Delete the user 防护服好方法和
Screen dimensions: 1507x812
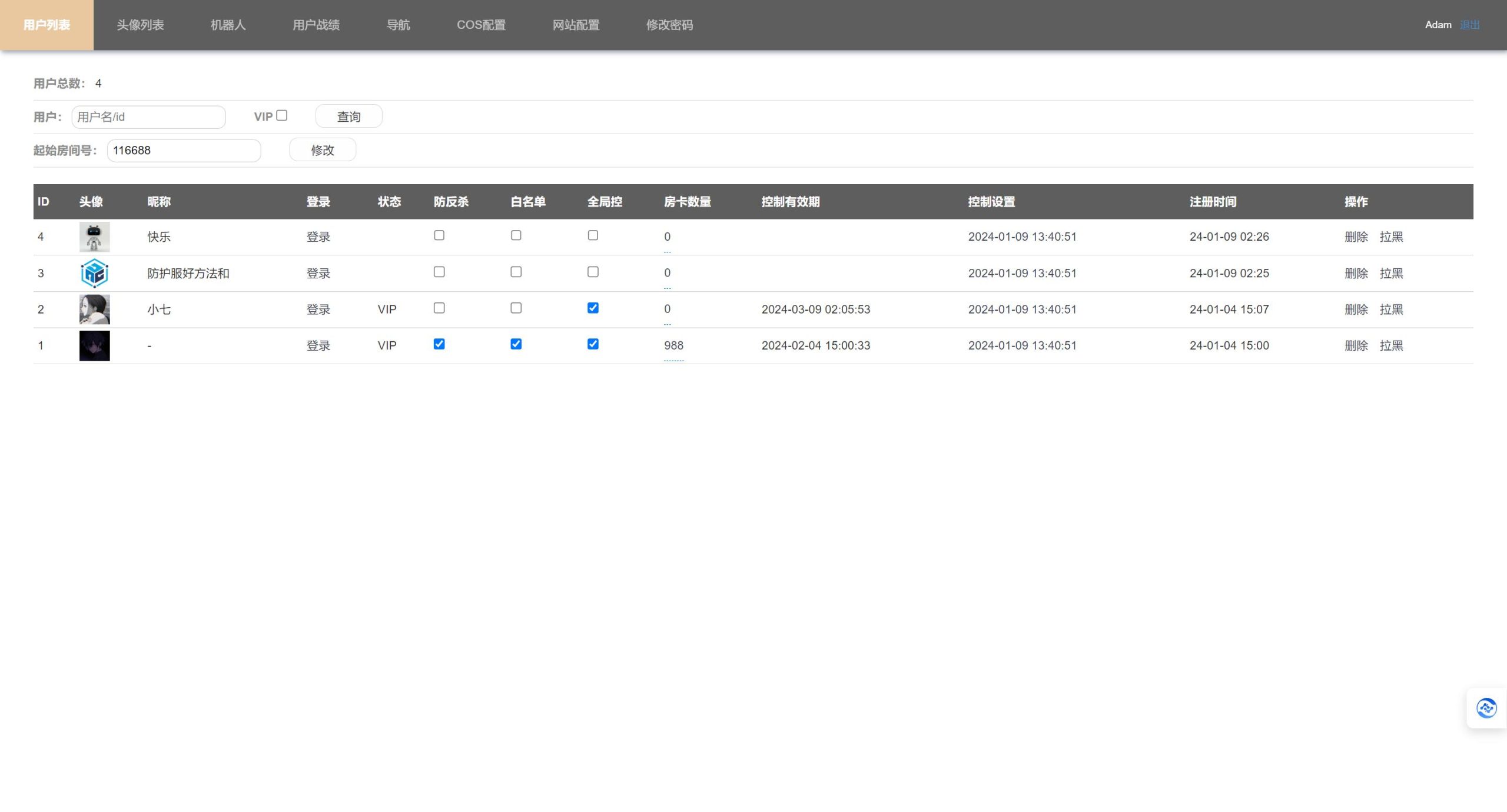1356,274
